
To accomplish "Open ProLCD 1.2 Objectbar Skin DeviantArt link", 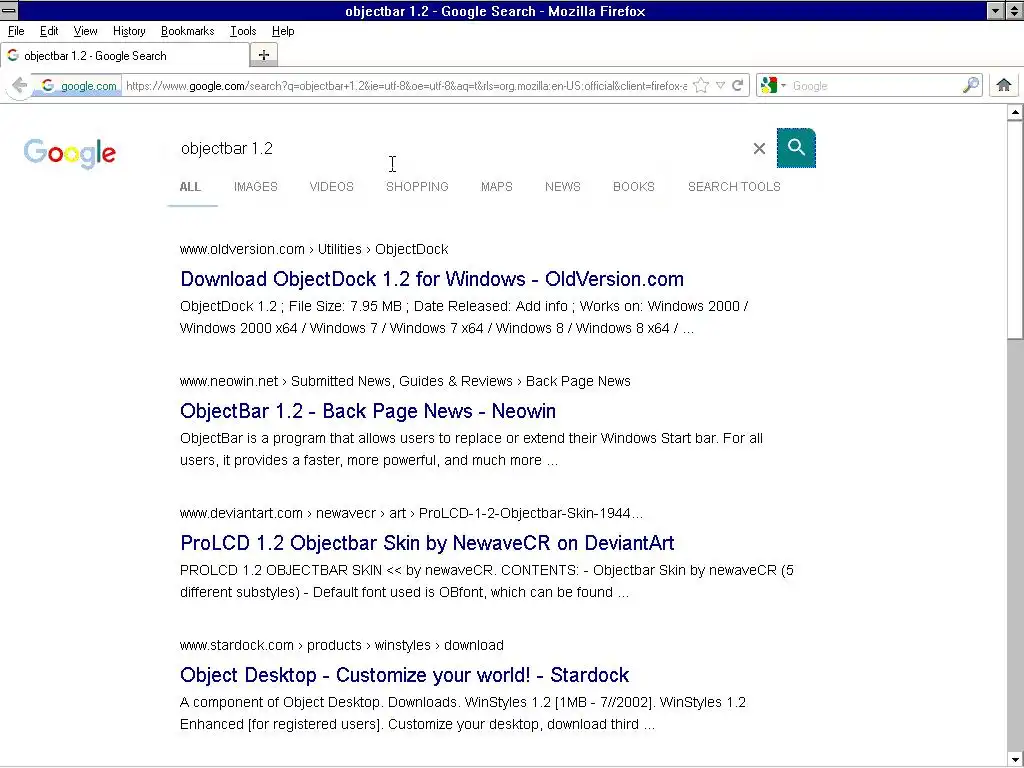I will point(427,543).
